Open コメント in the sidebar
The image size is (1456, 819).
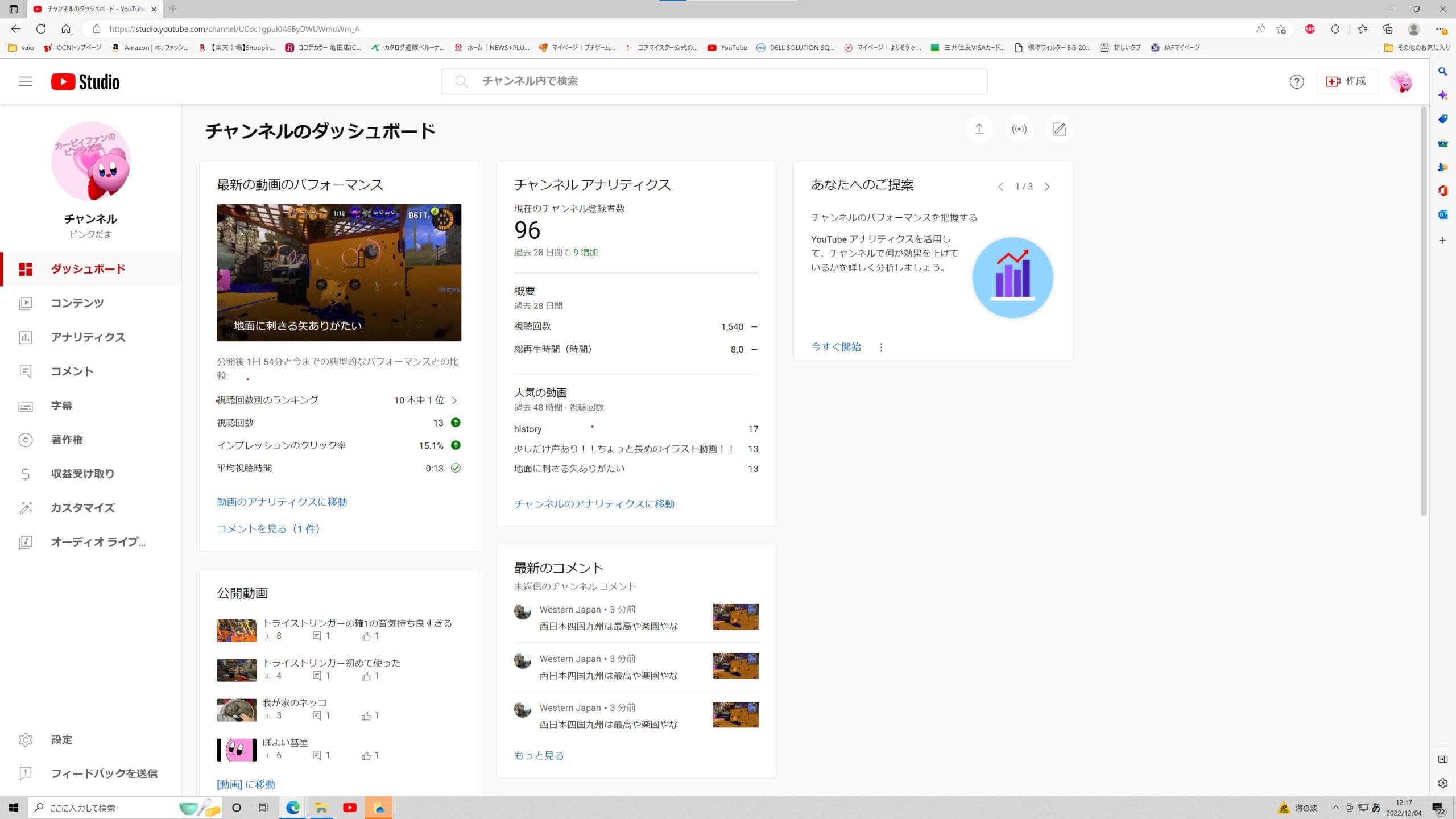[x=91, y=371]
